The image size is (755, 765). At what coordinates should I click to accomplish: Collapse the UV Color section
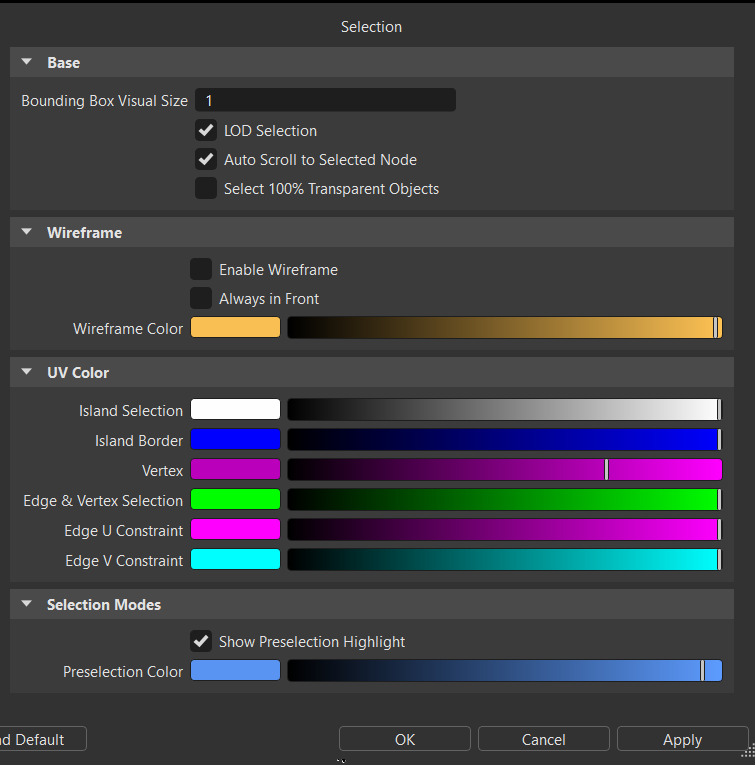point(27,372)
